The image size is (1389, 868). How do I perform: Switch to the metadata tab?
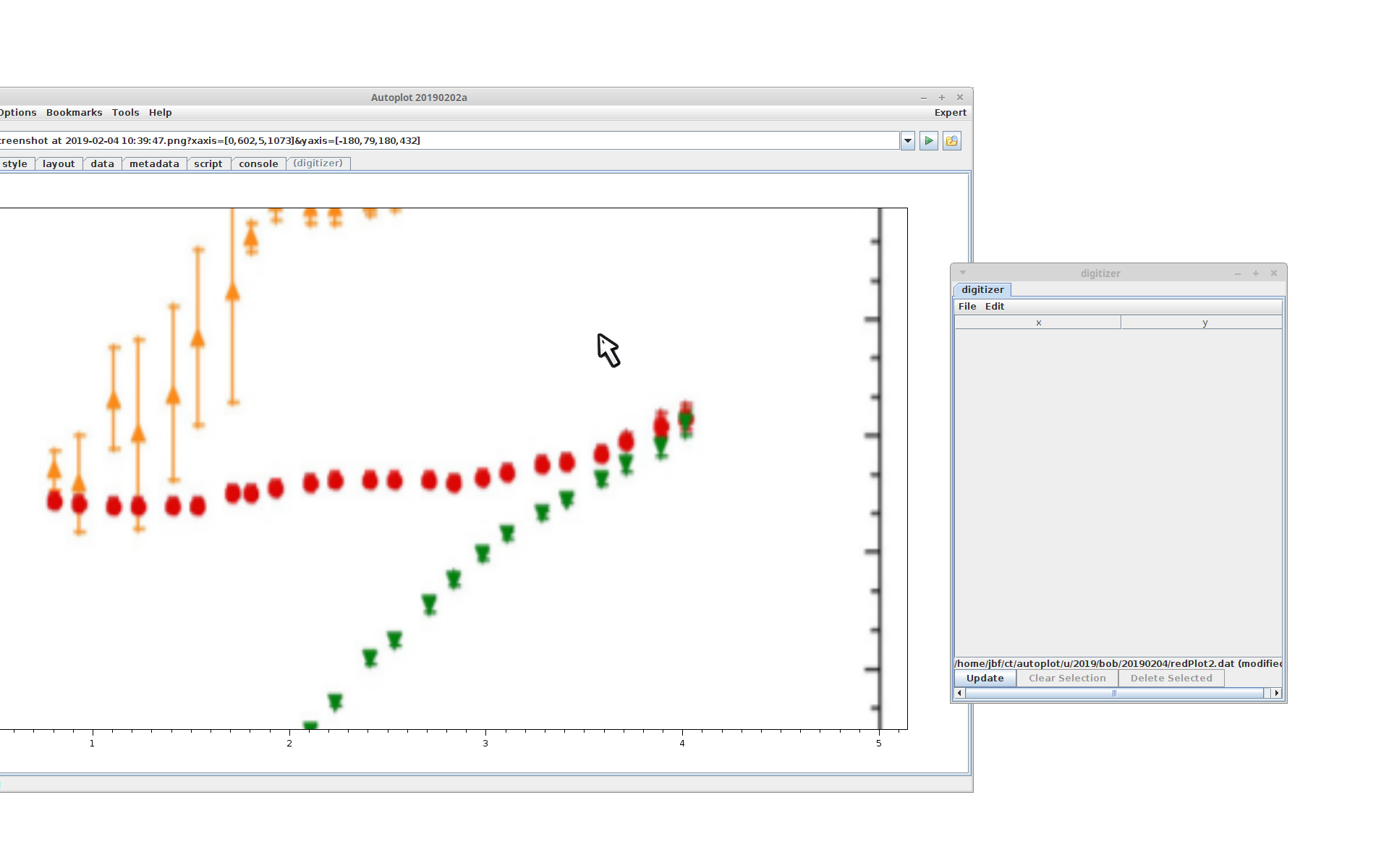point(154,164)
